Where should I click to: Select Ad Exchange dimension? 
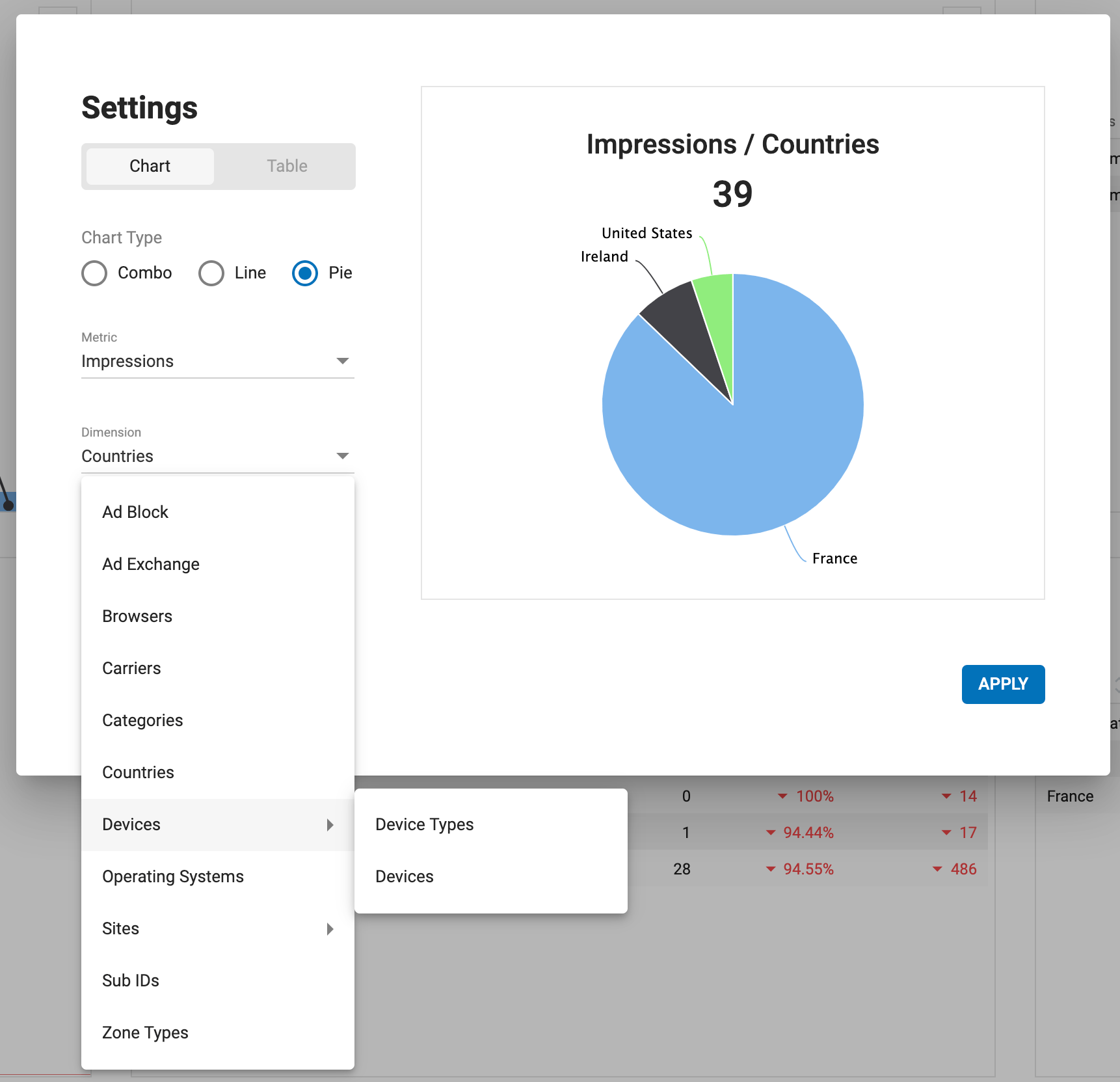(x=150, y=564)
